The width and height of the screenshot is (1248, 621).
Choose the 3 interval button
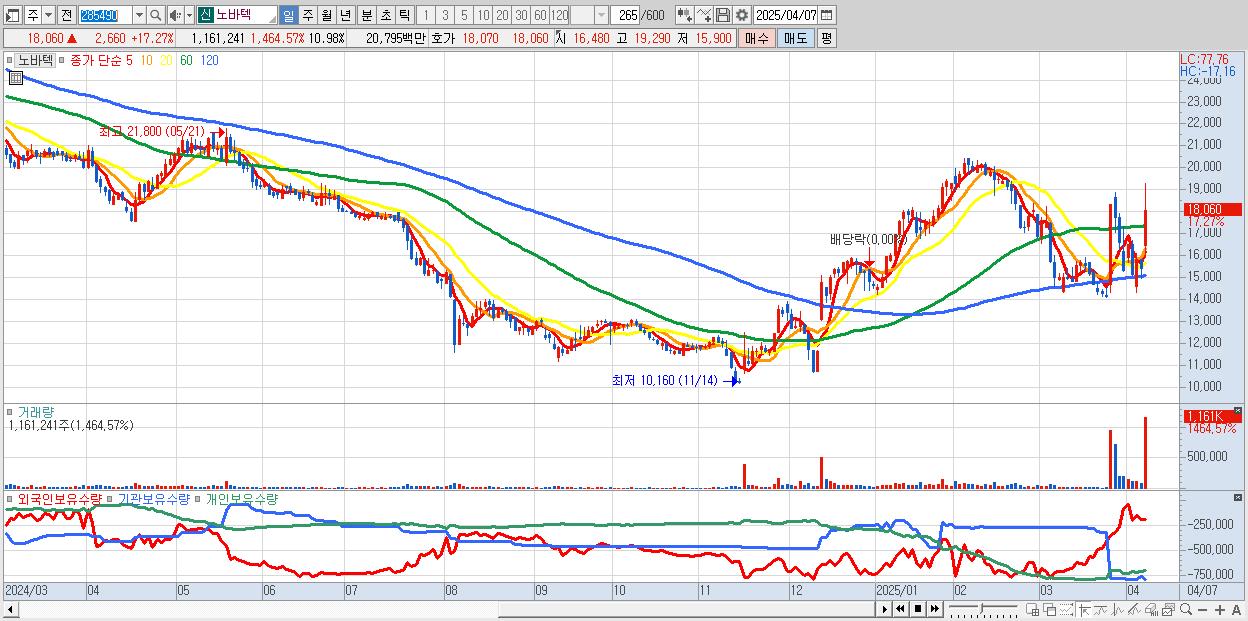click(x=445, y=16)
